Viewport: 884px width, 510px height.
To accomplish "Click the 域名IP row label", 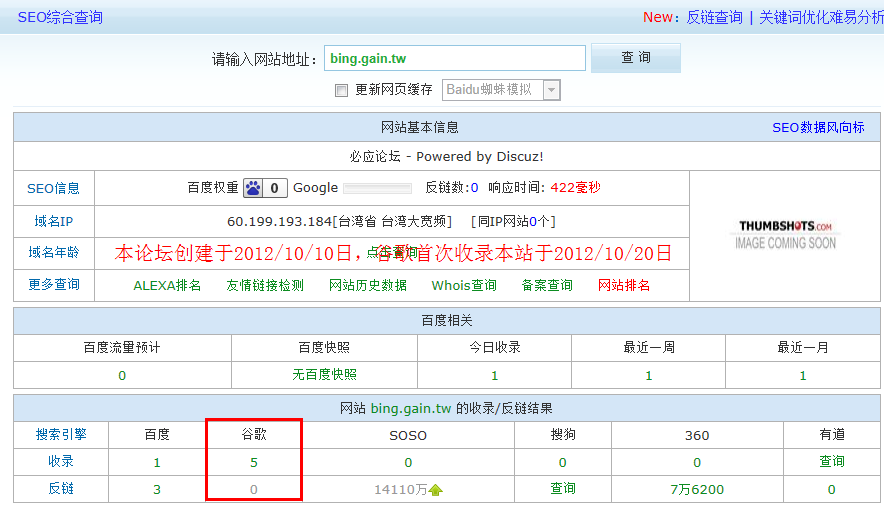I will tap(54, 221).
